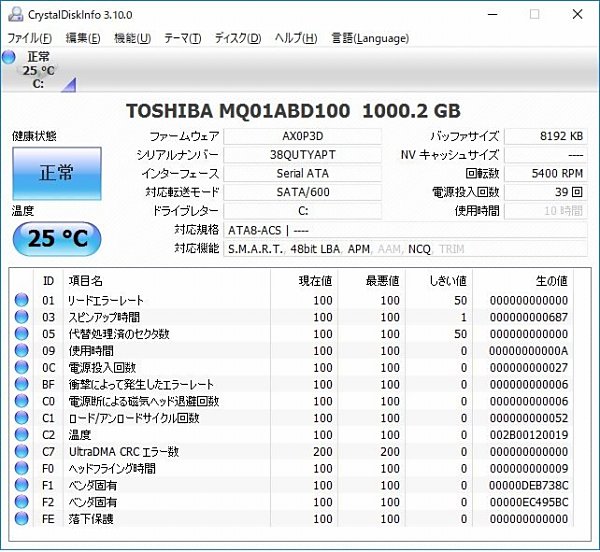
Task: Click the ID column header
Action: click(x=49, y=281)
